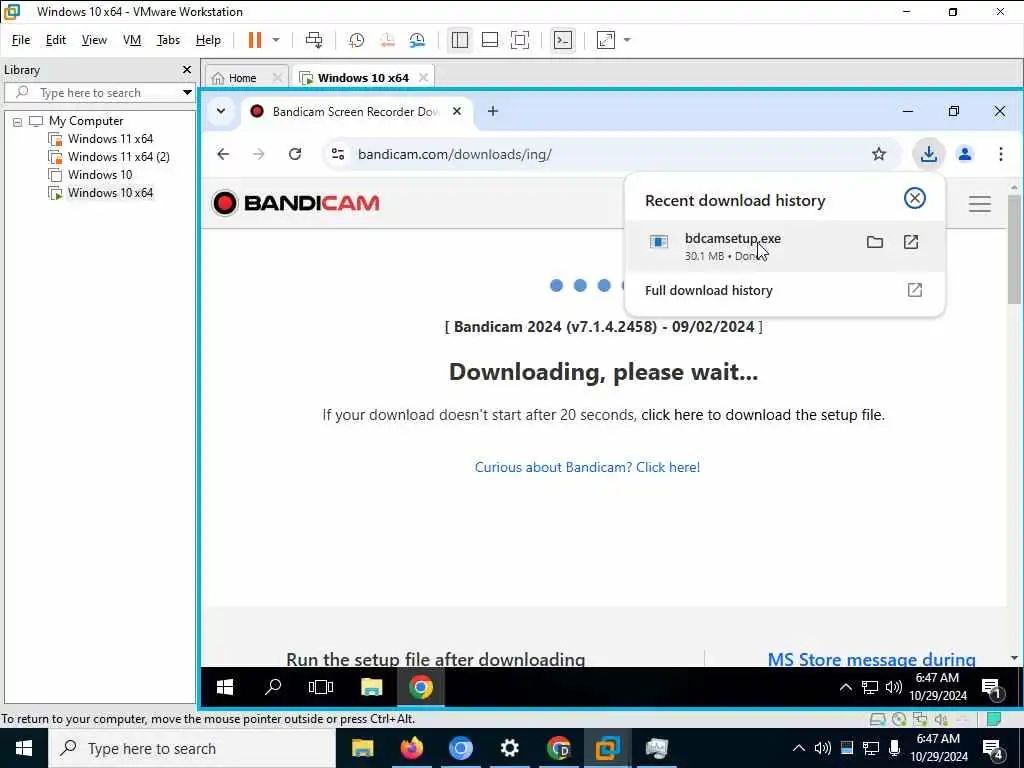Open the power options dropdown next to pause
Screen dimensions: 1024x768
point(276,40)
